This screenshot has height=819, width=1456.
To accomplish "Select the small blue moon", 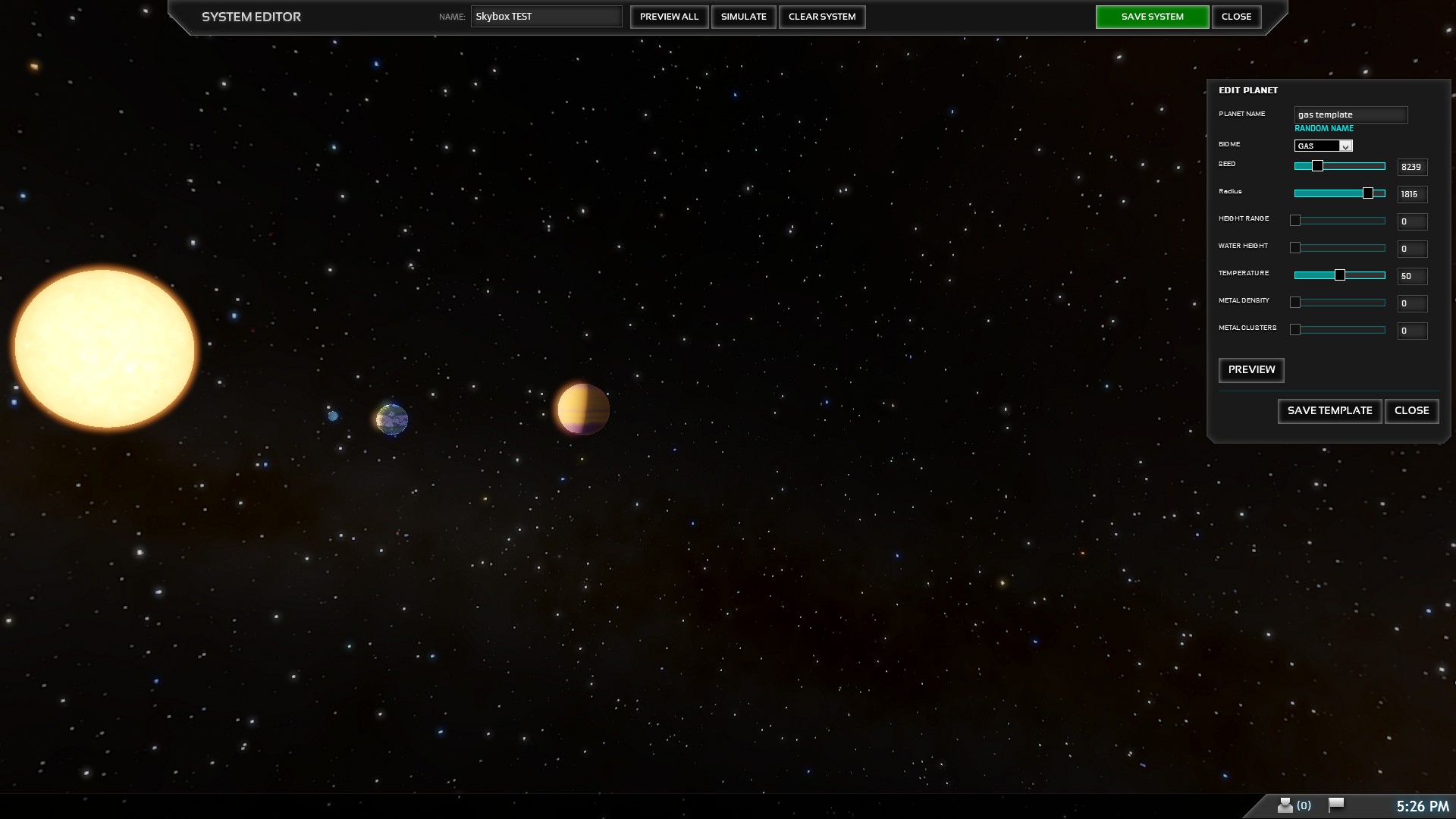I will 333,416.
